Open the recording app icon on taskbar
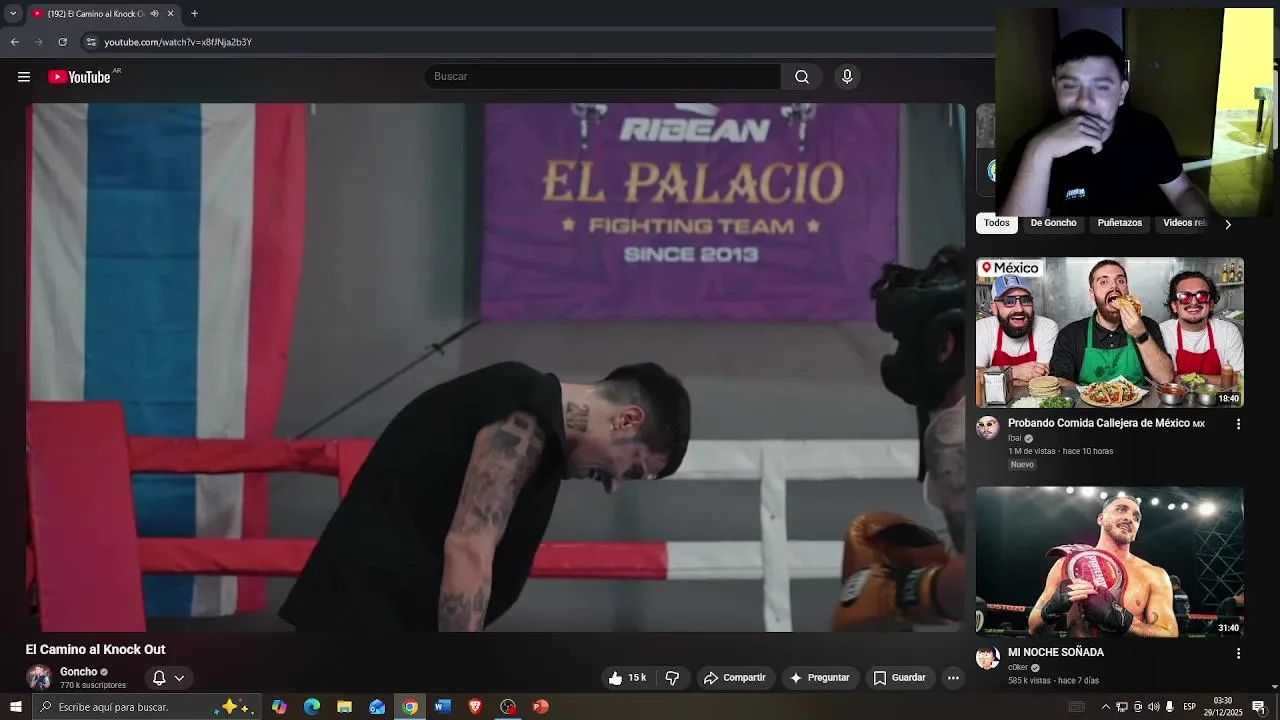 (x=508, y=707)
